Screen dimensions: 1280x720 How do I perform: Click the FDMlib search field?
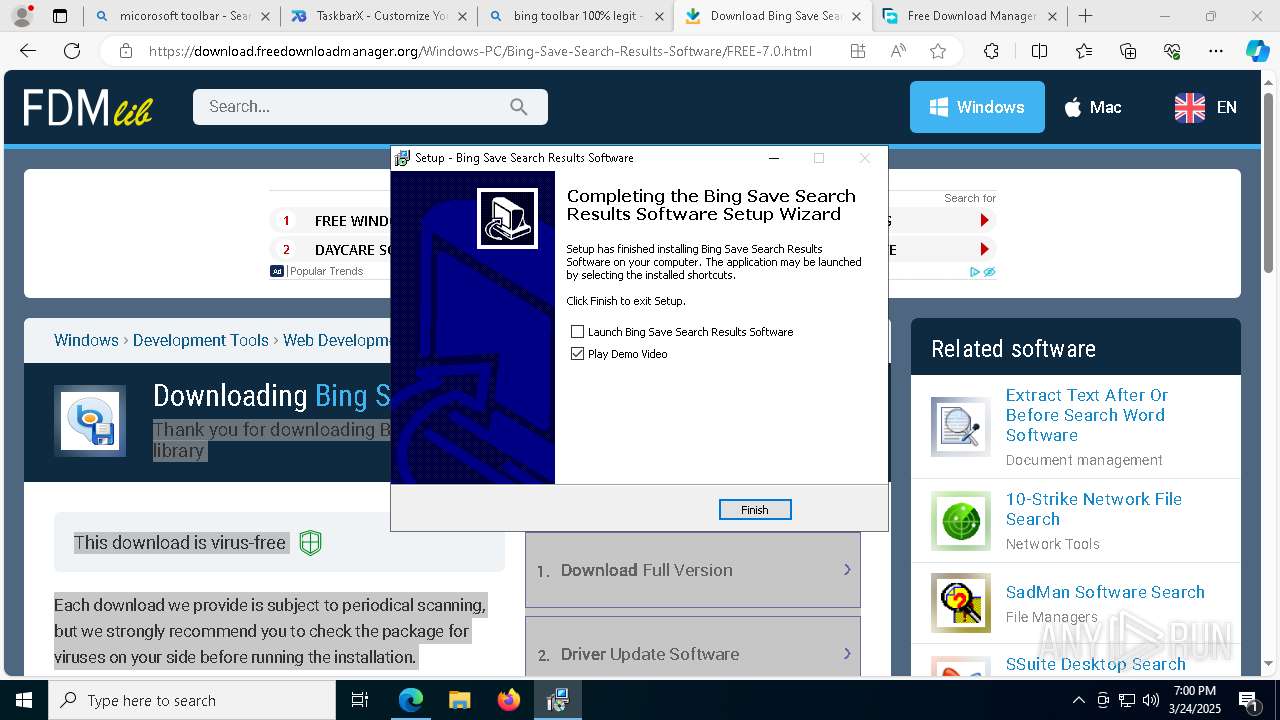tap(370, 107)
